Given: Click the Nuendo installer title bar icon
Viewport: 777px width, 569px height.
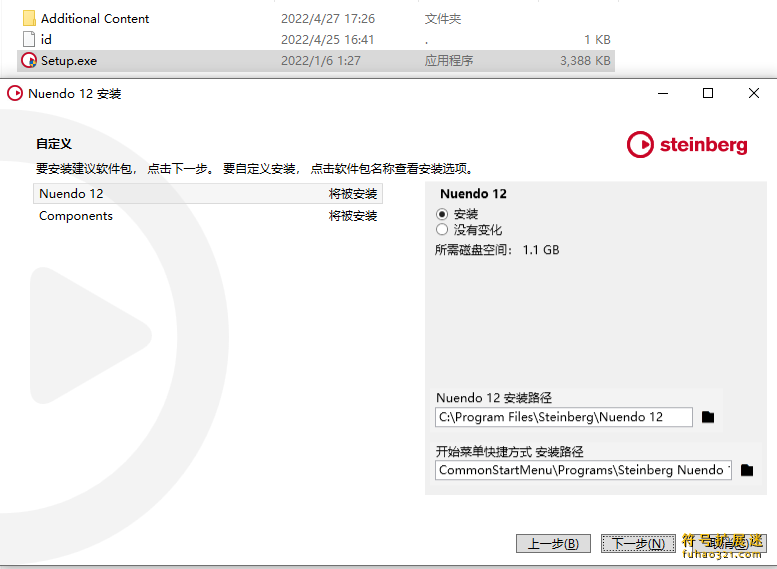Looking at the screenshot, I should click(x=15, y=93).
